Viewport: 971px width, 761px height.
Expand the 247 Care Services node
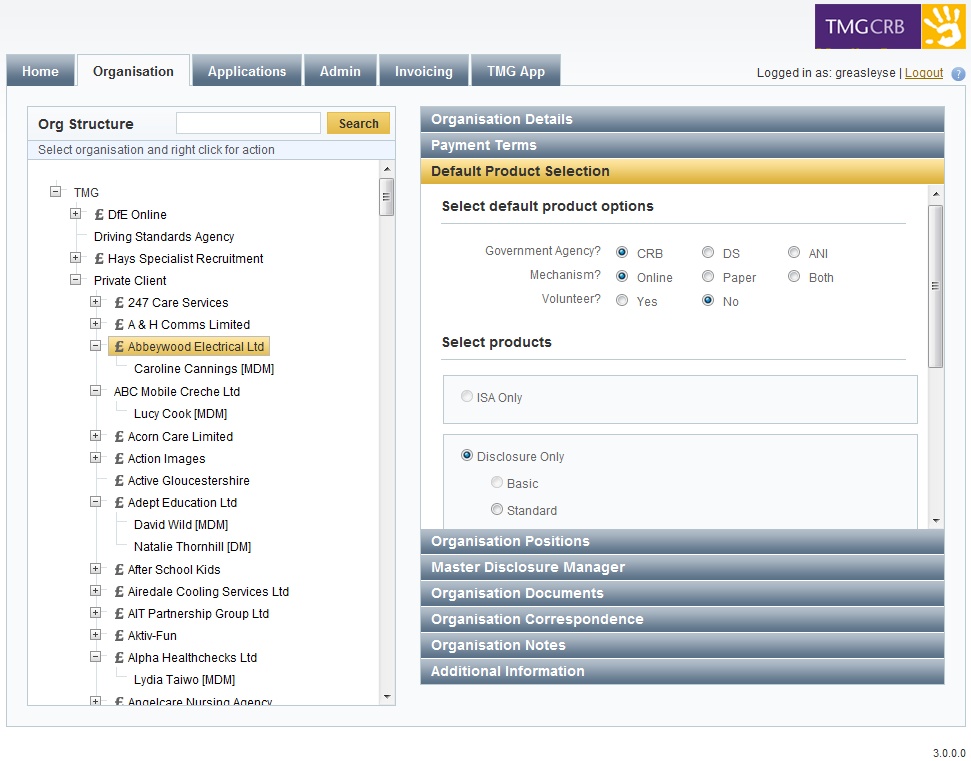coord(95,302)
